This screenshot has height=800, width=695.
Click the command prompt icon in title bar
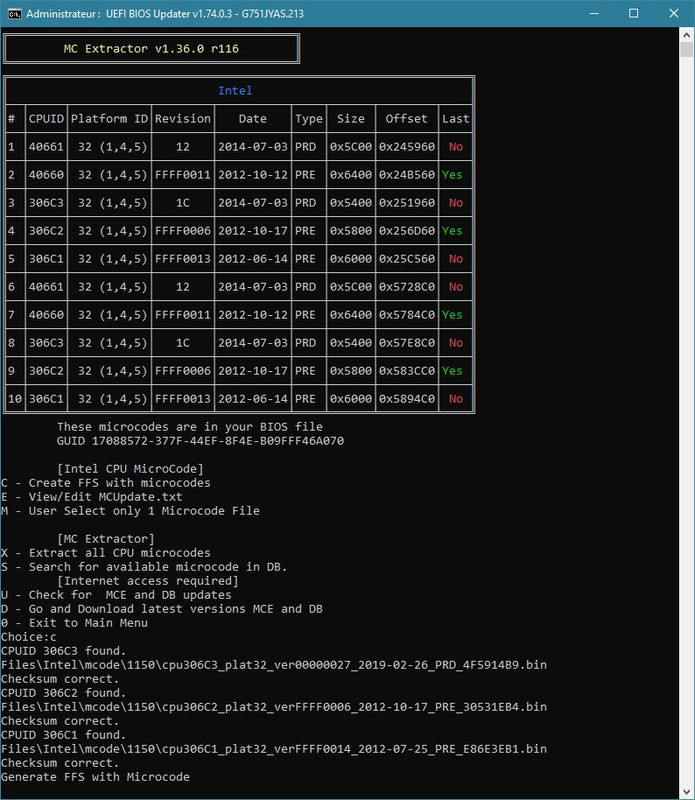[x=14, y=14]
